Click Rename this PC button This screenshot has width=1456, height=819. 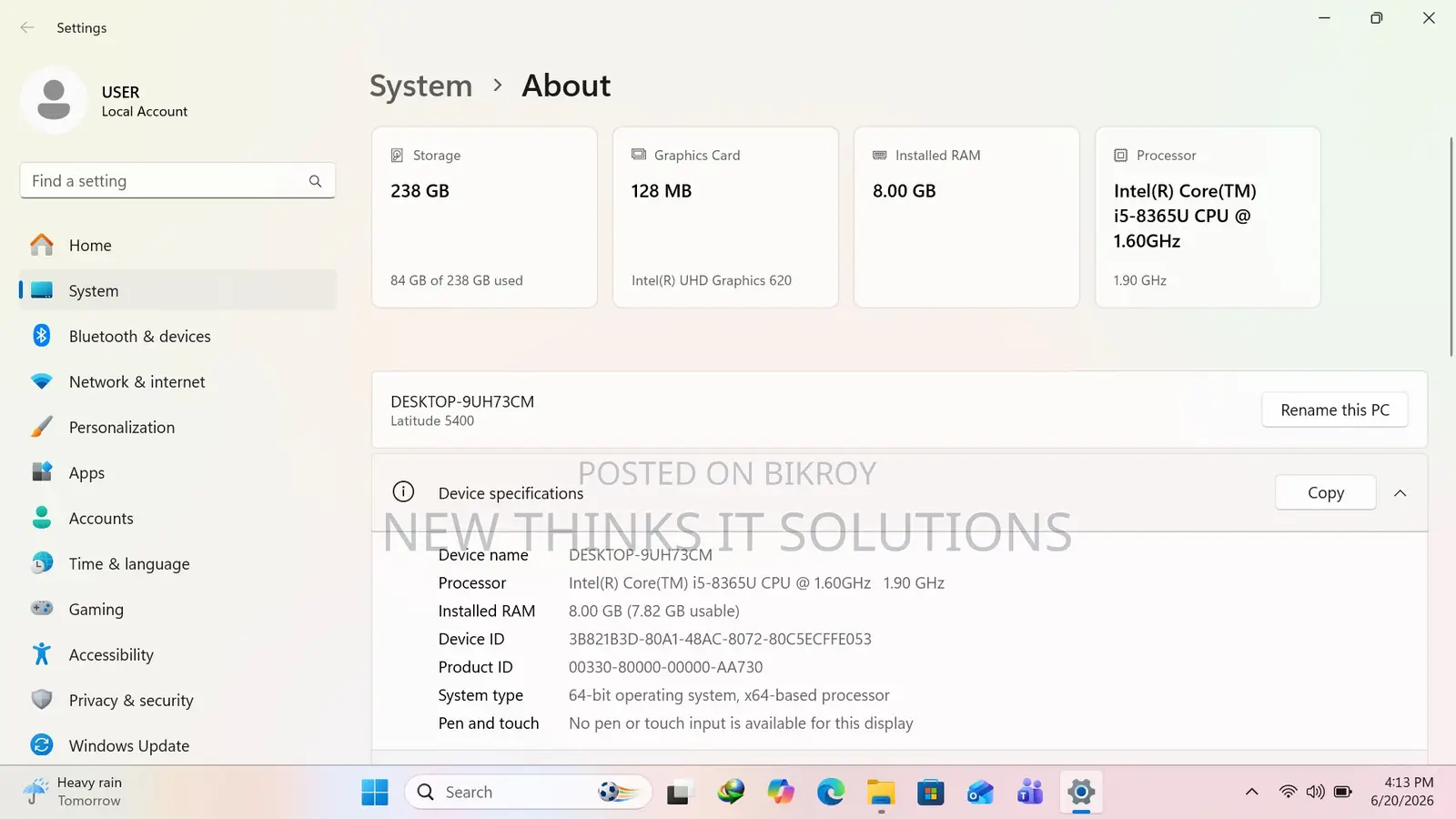click(1335, 410)
